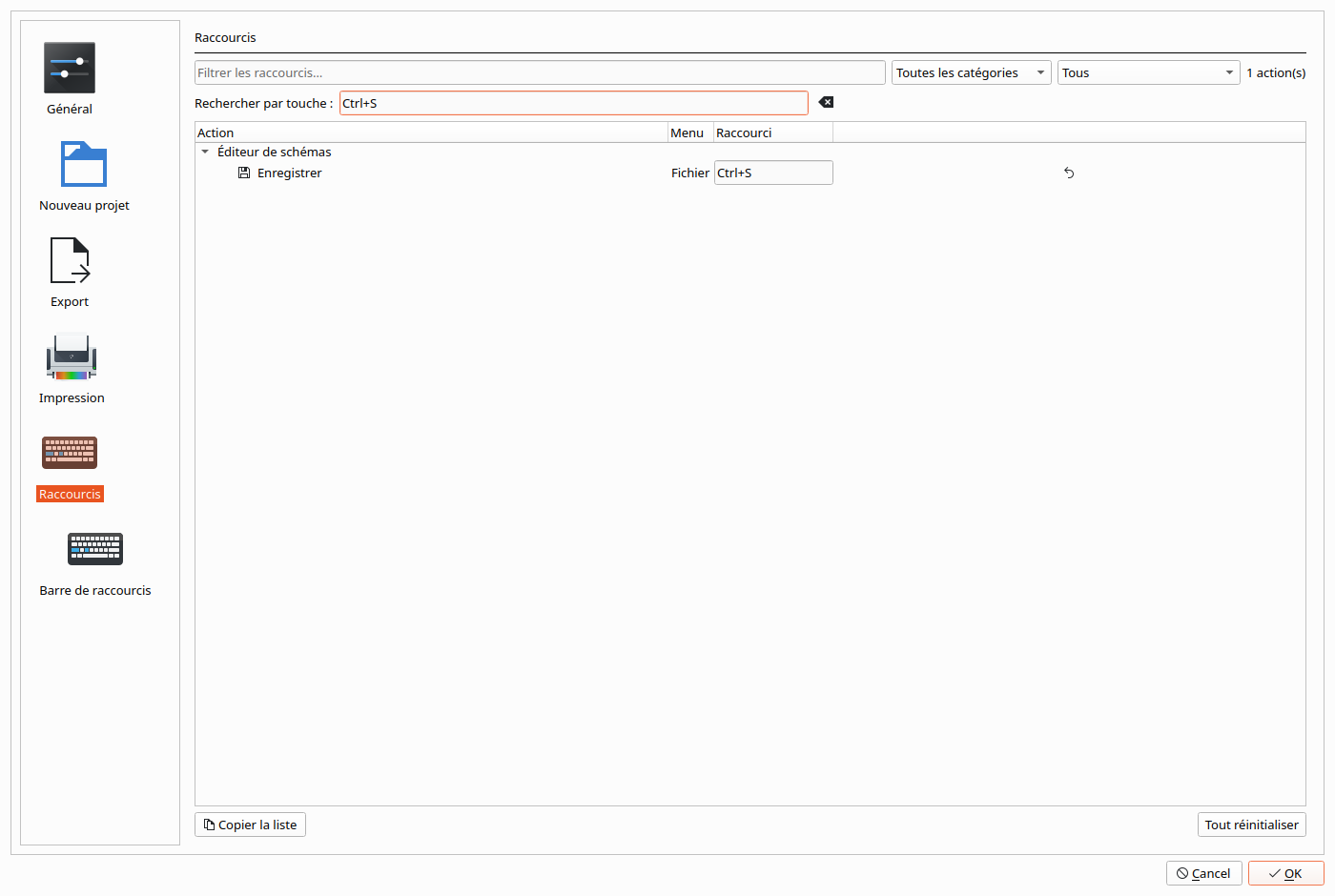Select the Raccourcis keyboard icon
This screenshot has height=896, width=1335.
70,453
